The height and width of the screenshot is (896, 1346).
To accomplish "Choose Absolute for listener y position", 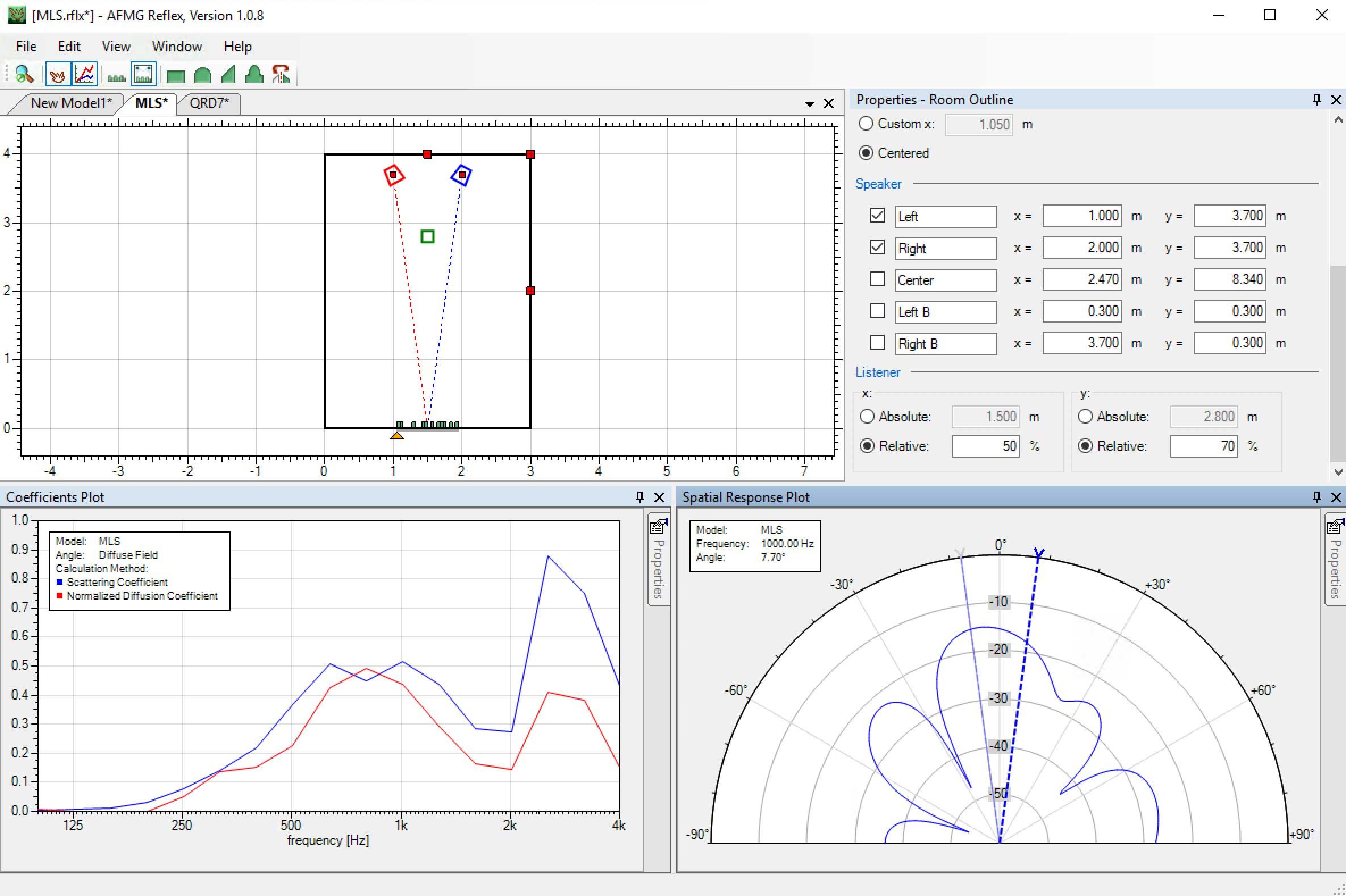I will click(1085, 417).
